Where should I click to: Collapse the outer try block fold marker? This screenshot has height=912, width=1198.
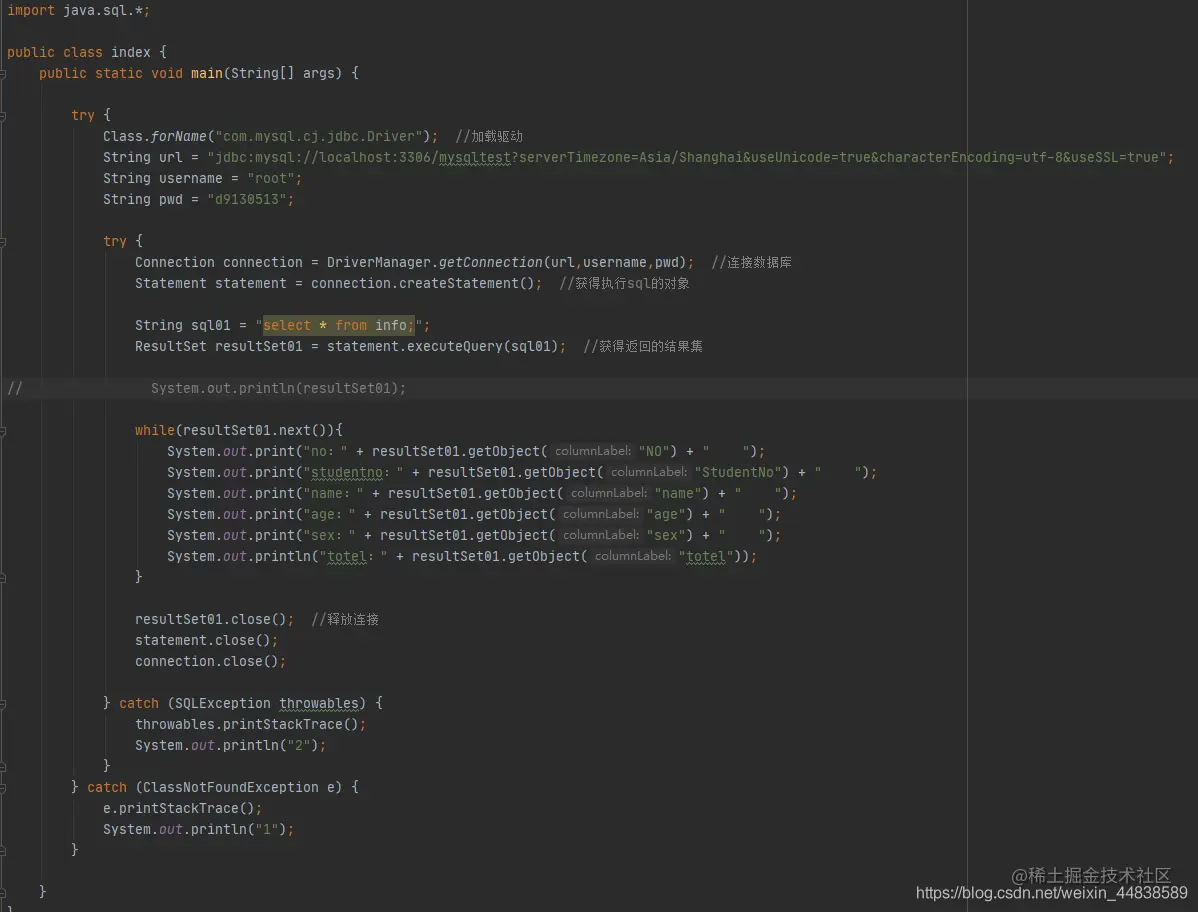(2, 116)
